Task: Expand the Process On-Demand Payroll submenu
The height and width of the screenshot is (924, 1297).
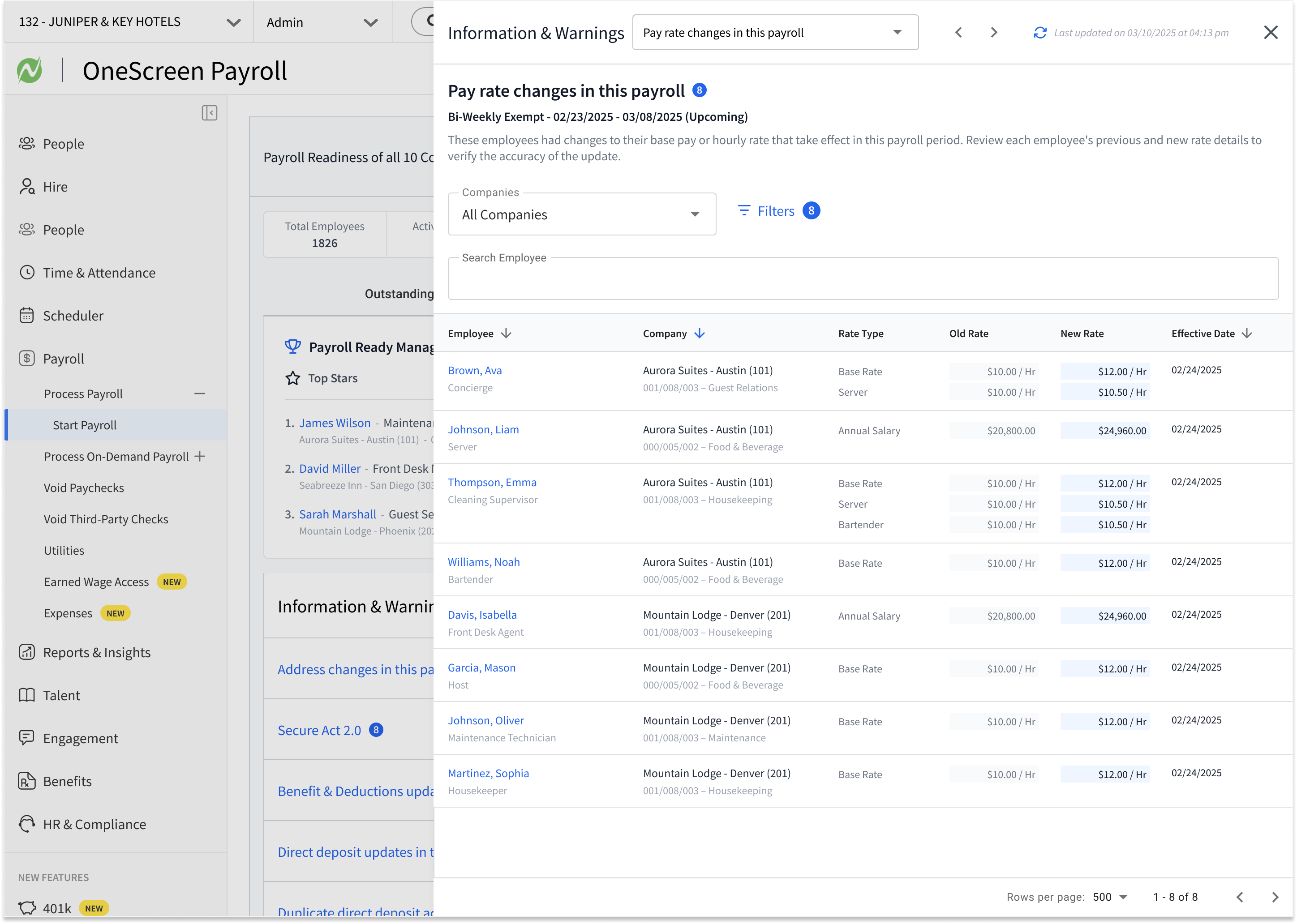Action: [200, 456]
